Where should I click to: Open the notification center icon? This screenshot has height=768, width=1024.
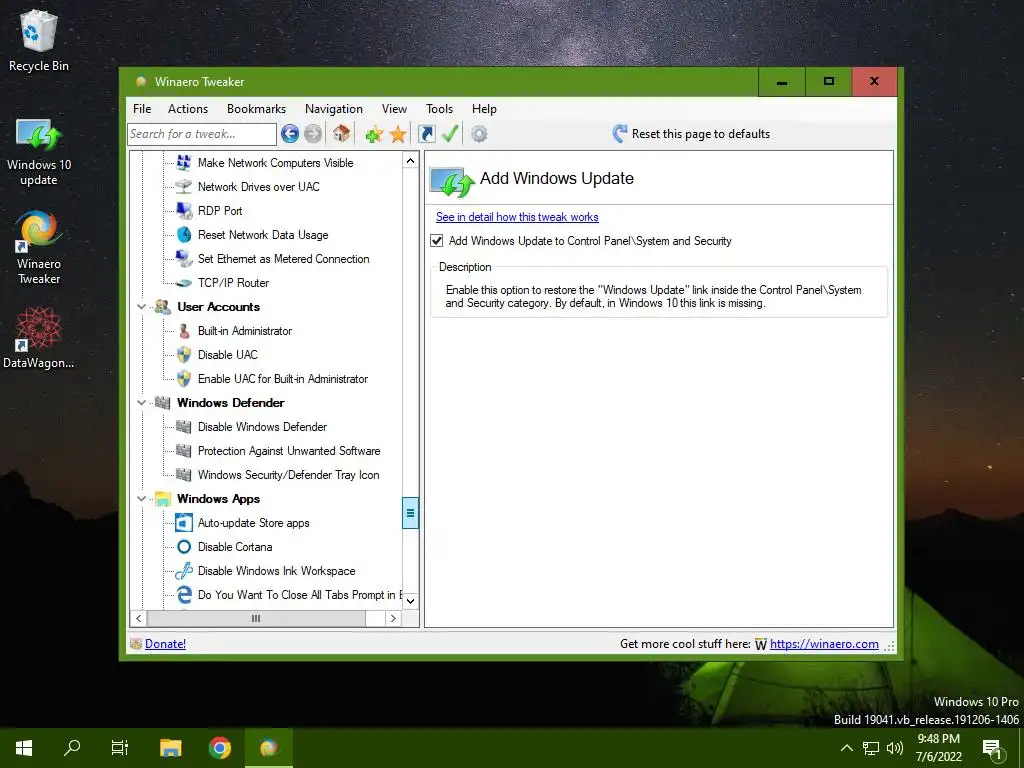coord(992,749)
